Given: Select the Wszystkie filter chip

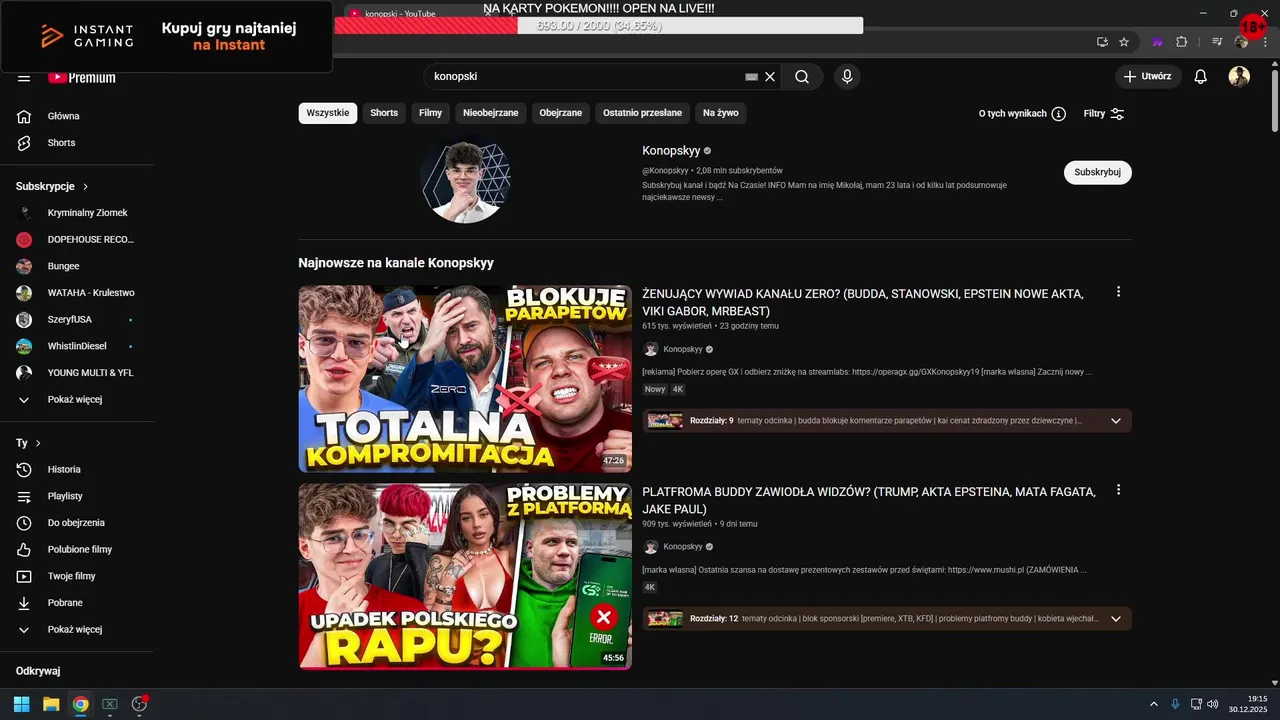Looking at the screenshot, I should click(328, 113).
